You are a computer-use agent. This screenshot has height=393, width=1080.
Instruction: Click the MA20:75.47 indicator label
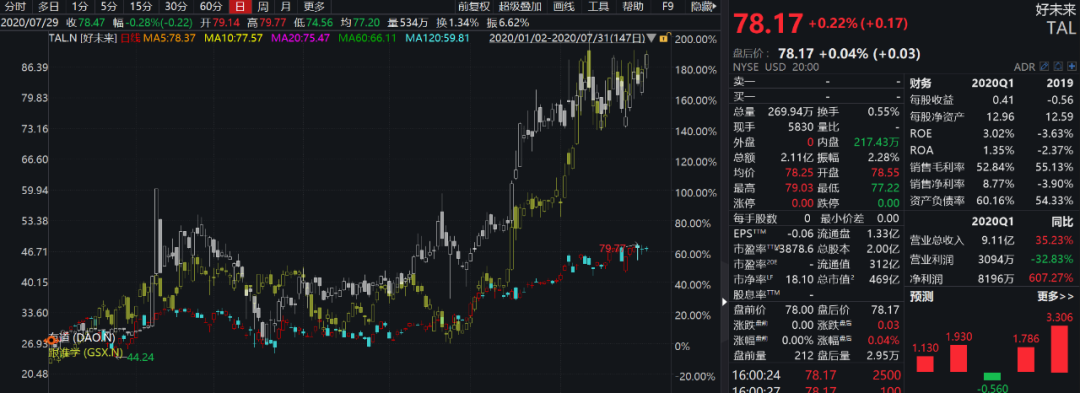(x=300, y=38)
